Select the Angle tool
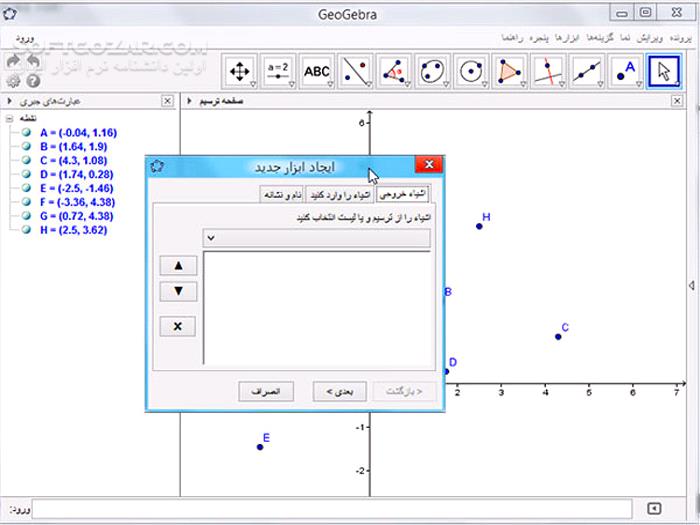The width and height of the screenshot is (700, 525). [394, 71]
